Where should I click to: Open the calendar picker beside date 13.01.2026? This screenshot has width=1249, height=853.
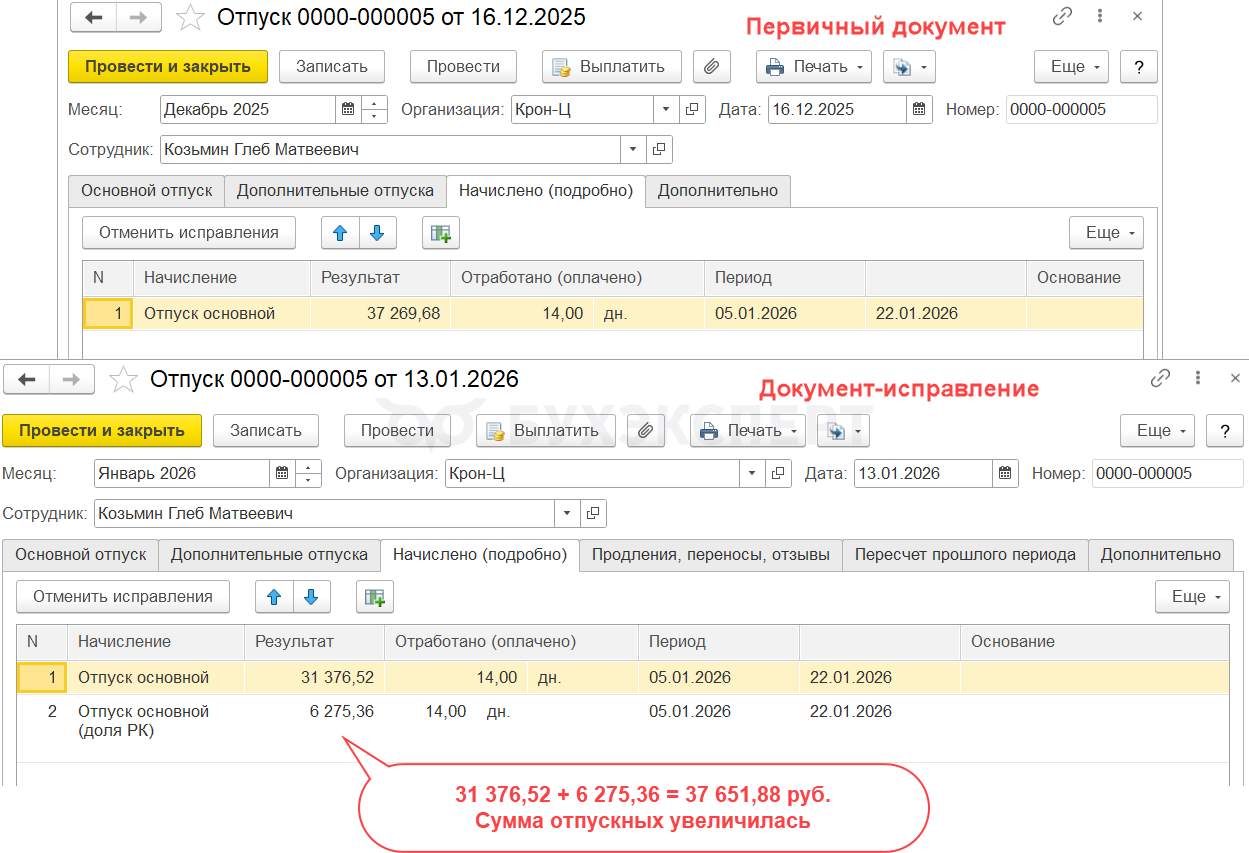[1005, 474]
